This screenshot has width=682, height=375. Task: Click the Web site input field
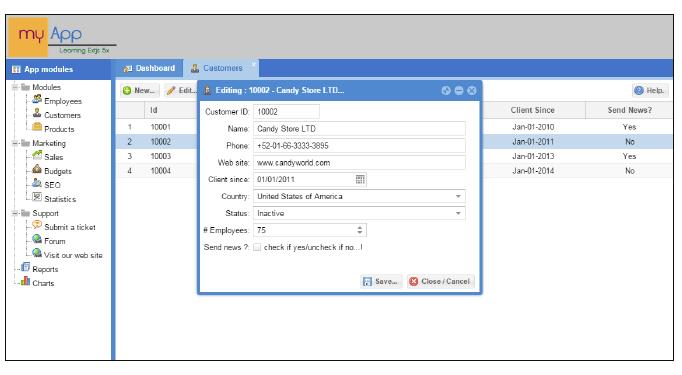[x=359, y=163]
